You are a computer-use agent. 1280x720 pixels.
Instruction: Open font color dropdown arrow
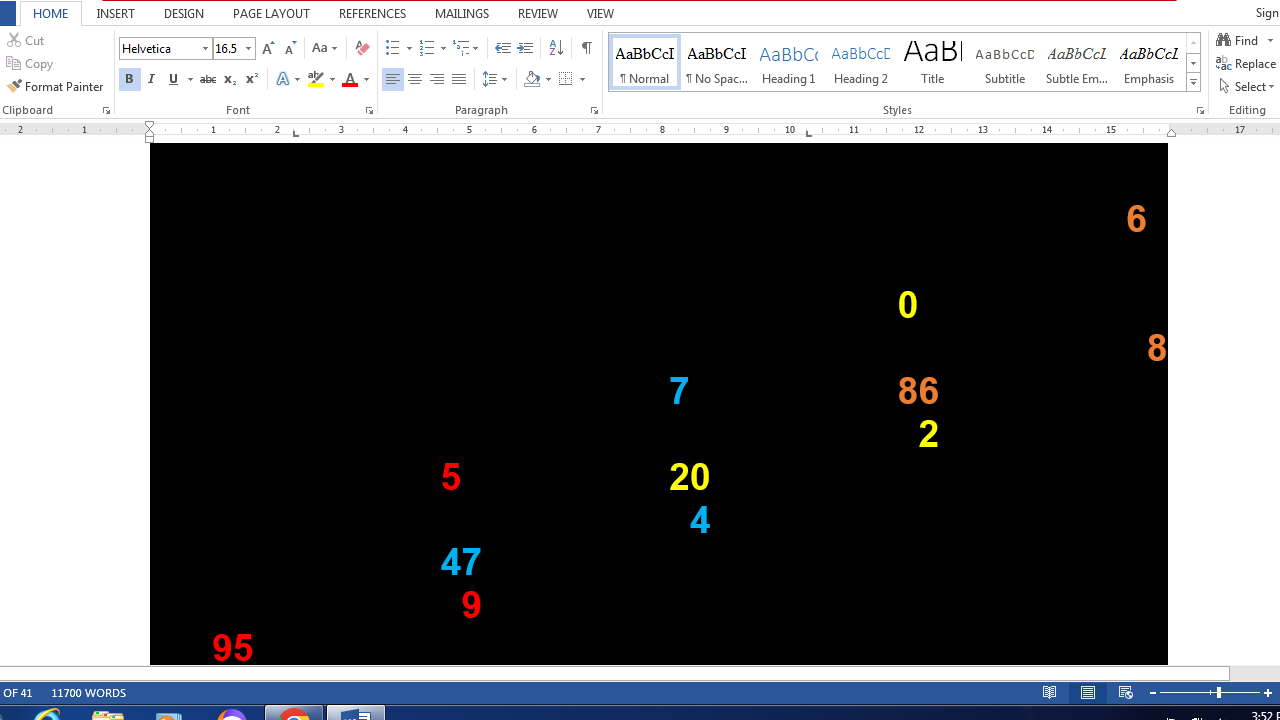[366, 79]
